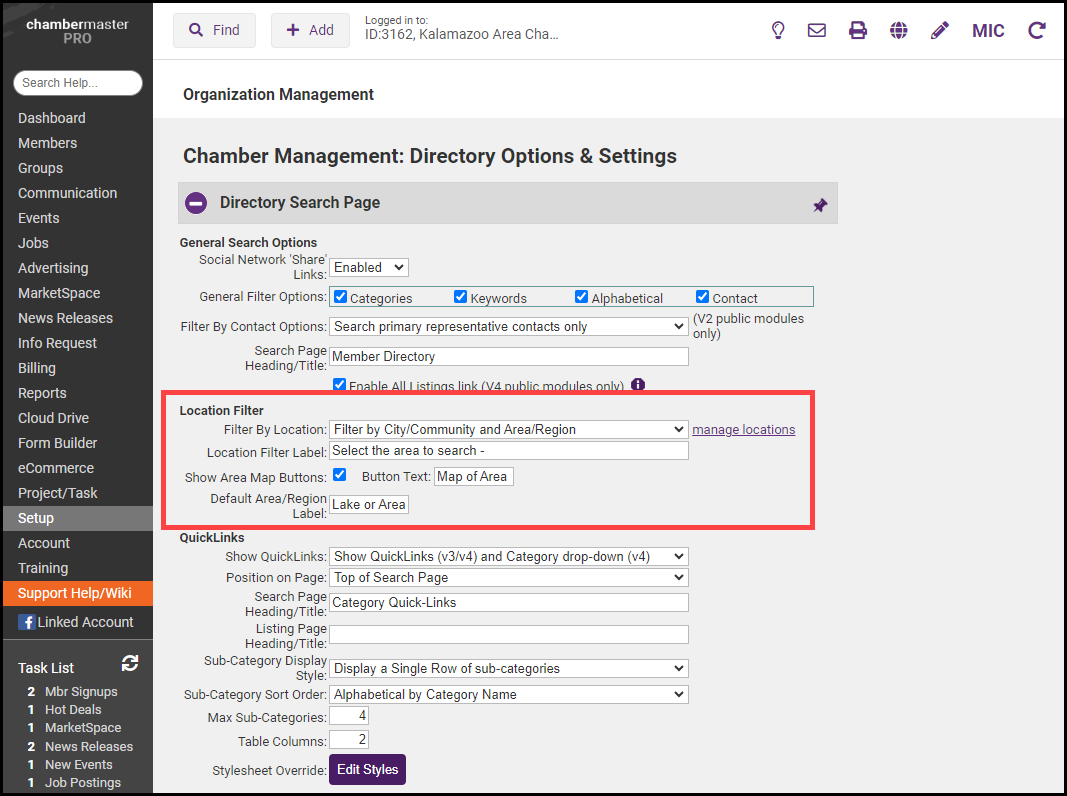The height and width of the screenshot is (796, 1067).
Task: Open the globe icon in header
Action: point(899,30)
